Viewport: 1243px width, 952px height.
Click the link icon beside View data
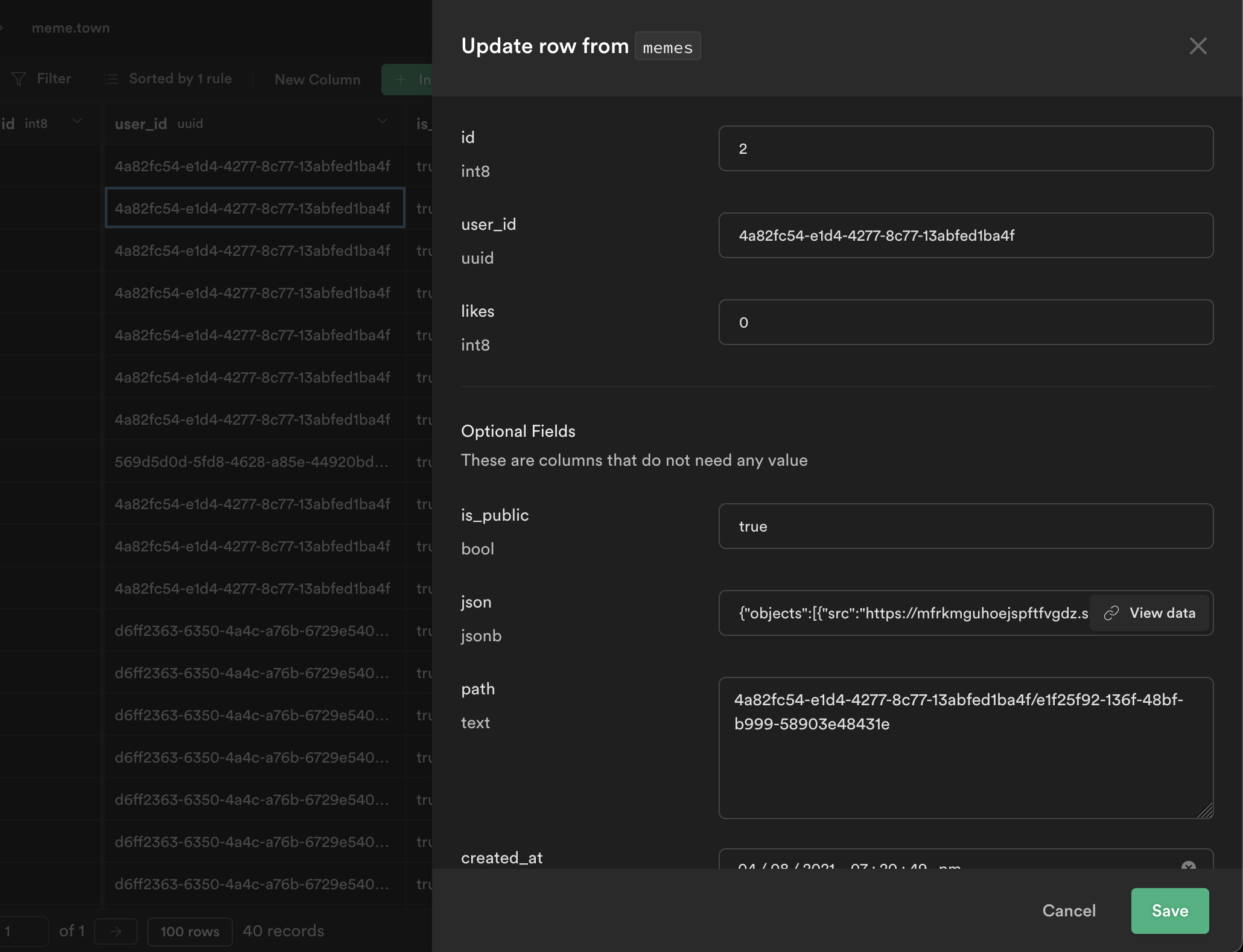pos(1111,613)
